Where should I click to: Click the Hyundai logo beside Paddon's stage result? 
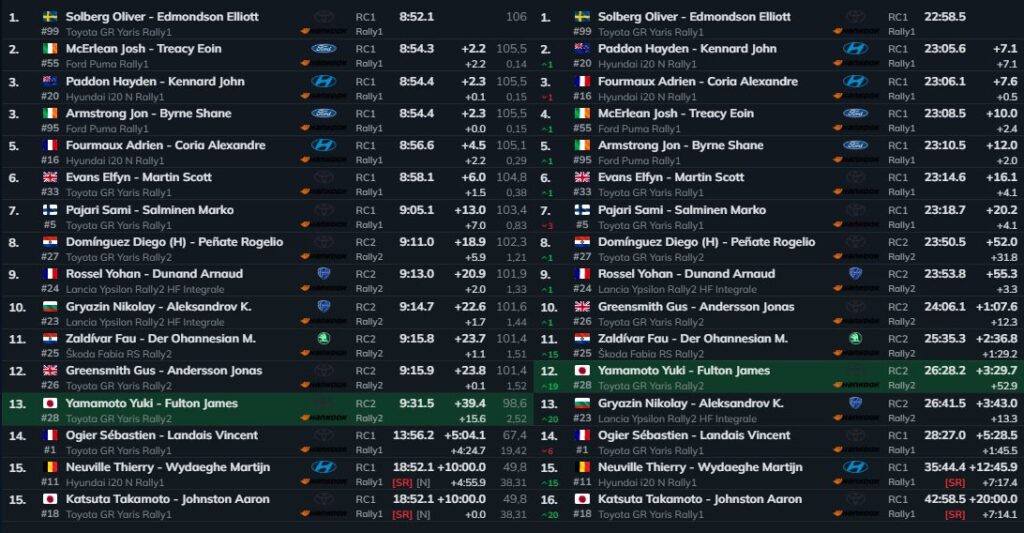[x=323, y=81]
